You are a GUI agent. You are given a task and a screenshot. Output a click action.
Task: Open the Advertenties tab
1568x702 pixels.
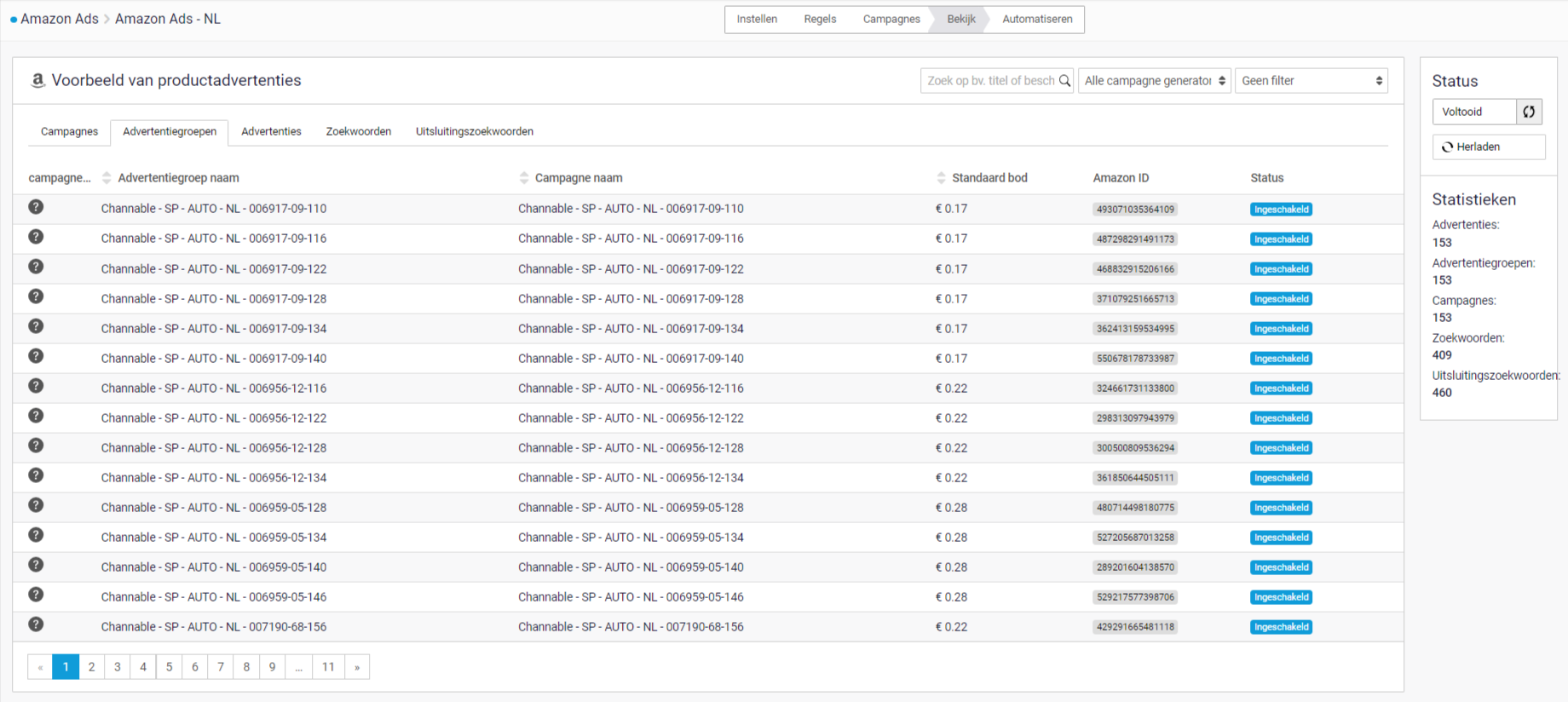pos(271,131)
